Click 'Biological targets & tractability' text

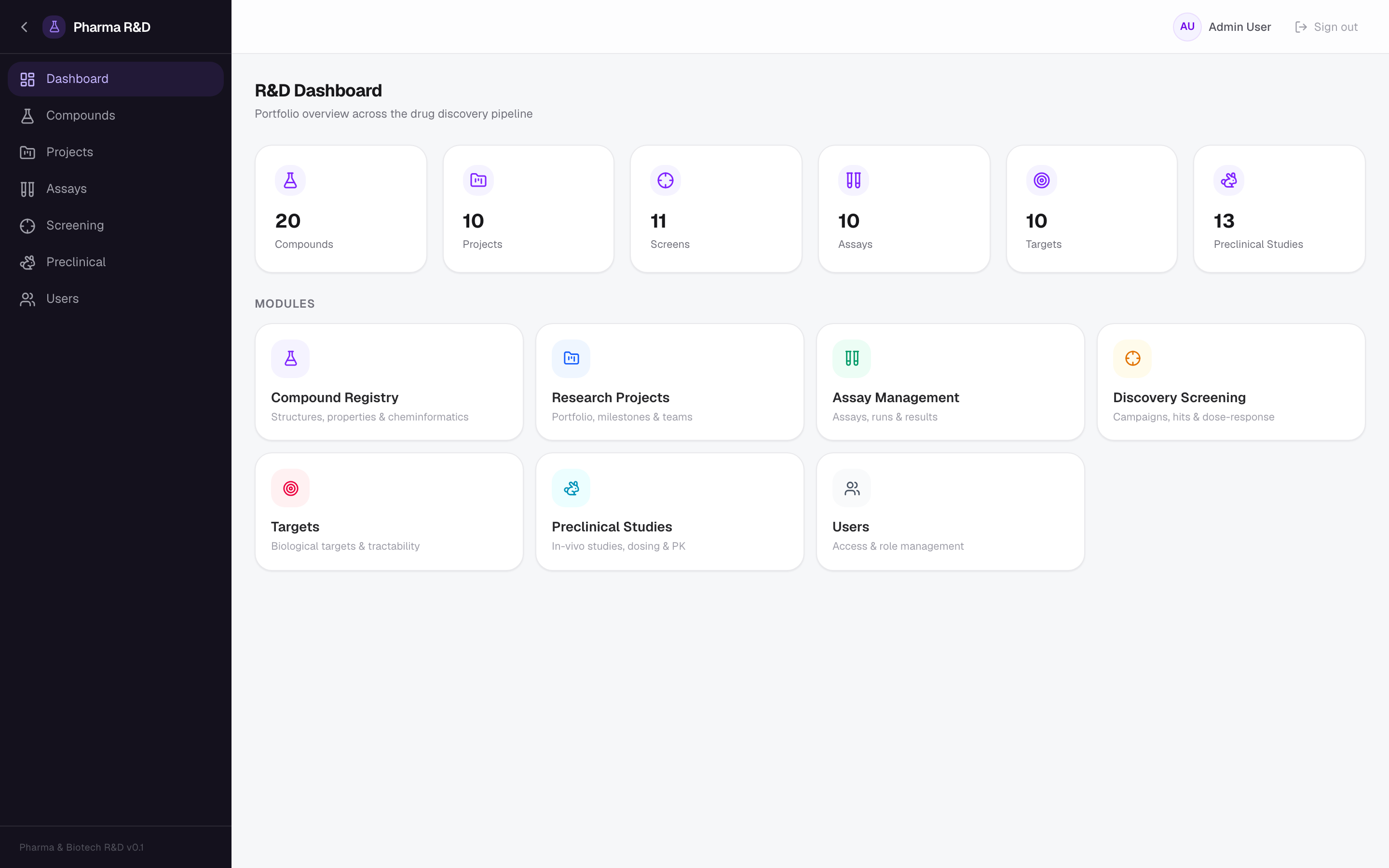tap(345, 546)
